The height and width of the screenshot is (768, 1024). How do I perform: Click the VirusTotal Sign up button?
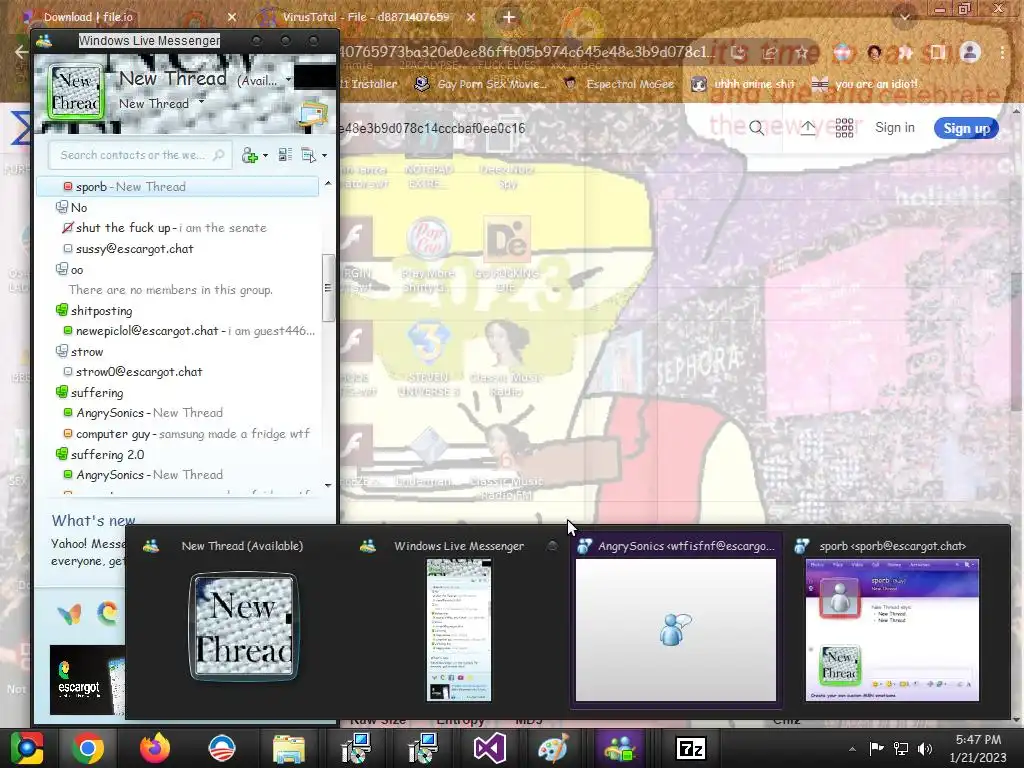tap(967, 129)
